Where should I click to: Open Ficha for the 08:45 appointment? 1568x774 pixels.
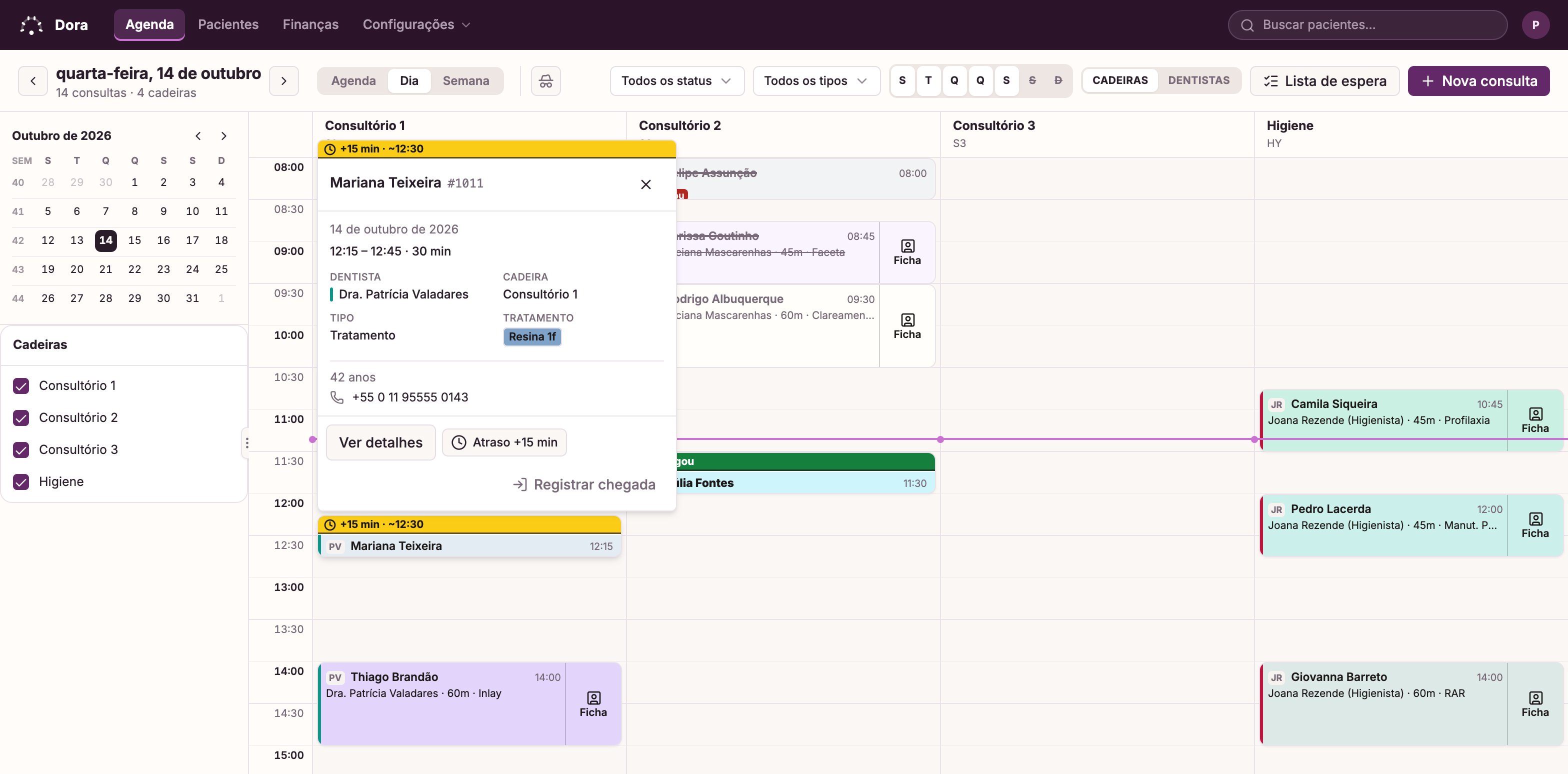tap(907, 252)
